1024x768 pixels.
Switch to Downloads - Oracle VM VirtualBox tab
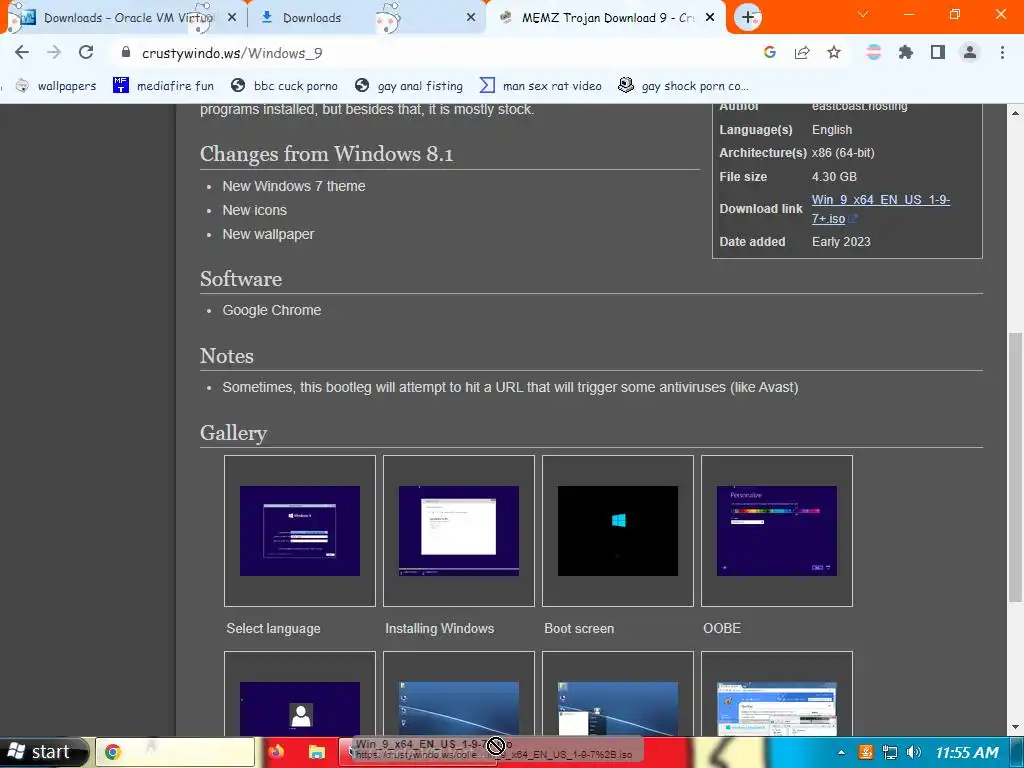pos(123,18)
